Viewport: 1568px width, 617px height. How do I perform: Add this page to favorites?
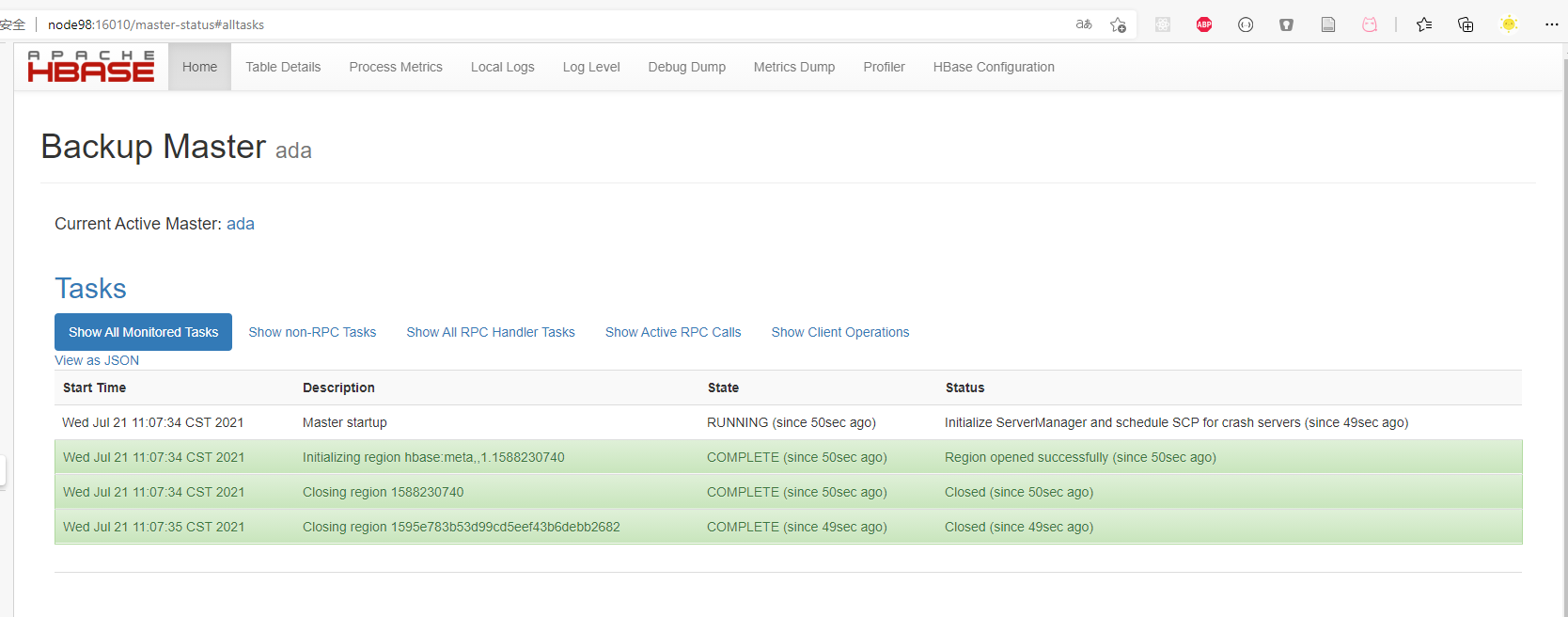[x=1118, y=24]
